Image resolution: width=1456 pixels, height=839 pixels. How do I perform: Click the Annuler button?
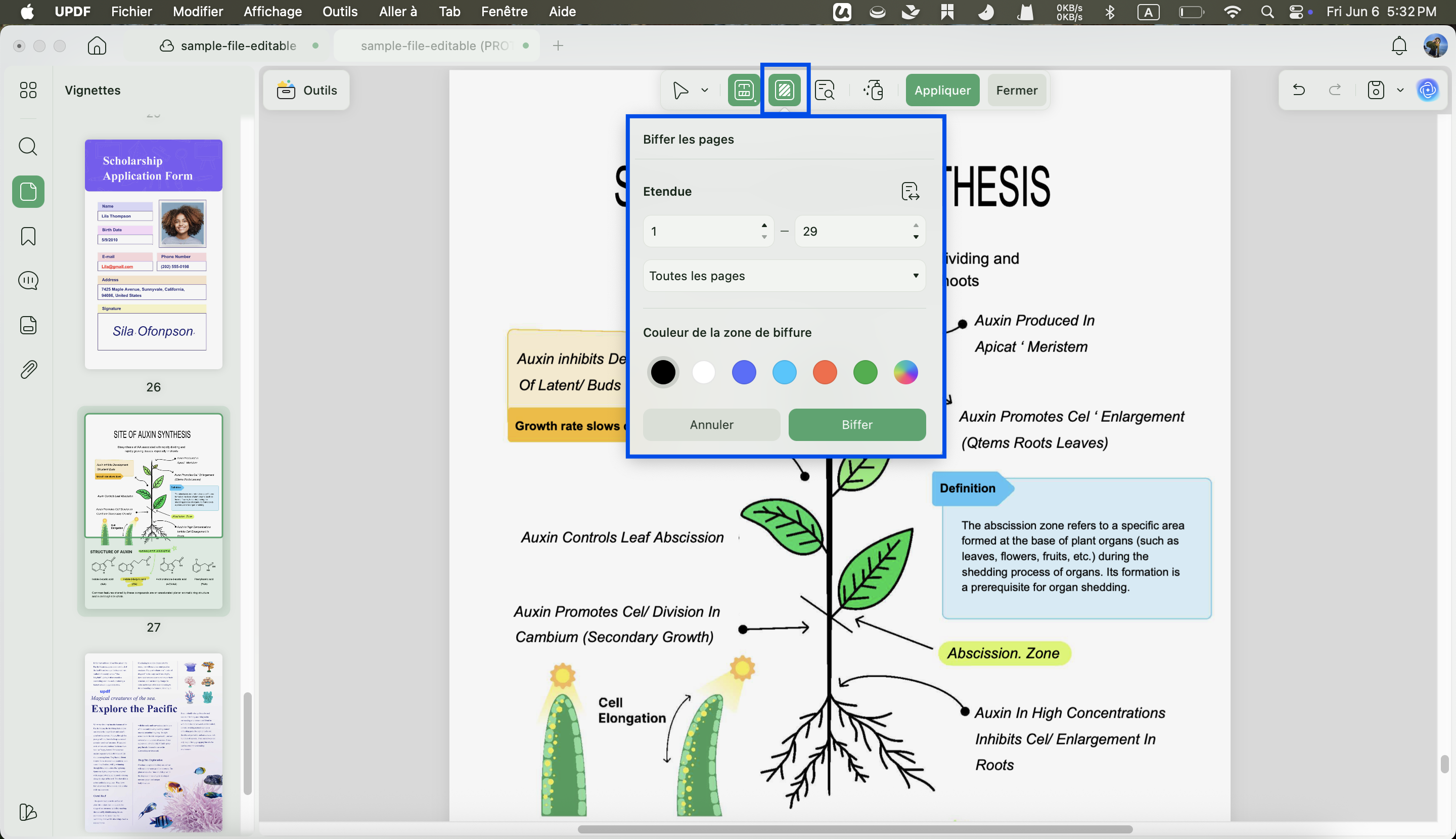(x=711, y=425)
